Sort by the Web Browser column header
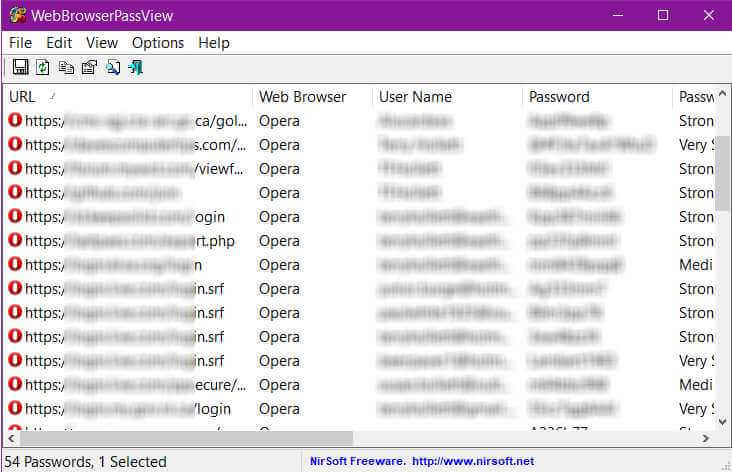This screenshot has height=472, width=732. tap(312, 97)
